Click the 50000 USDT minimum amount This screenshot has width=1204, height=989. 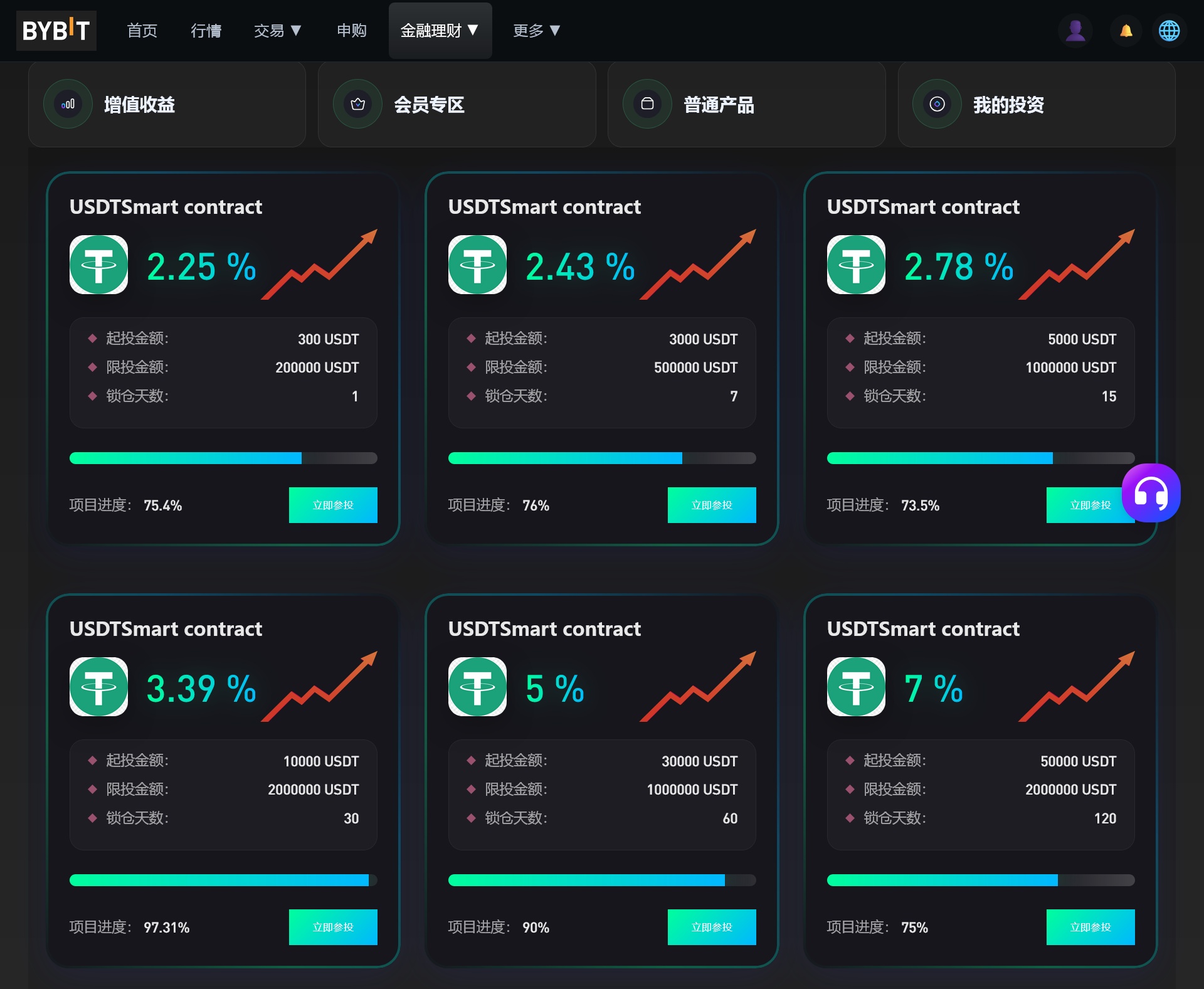[1079, 761]
